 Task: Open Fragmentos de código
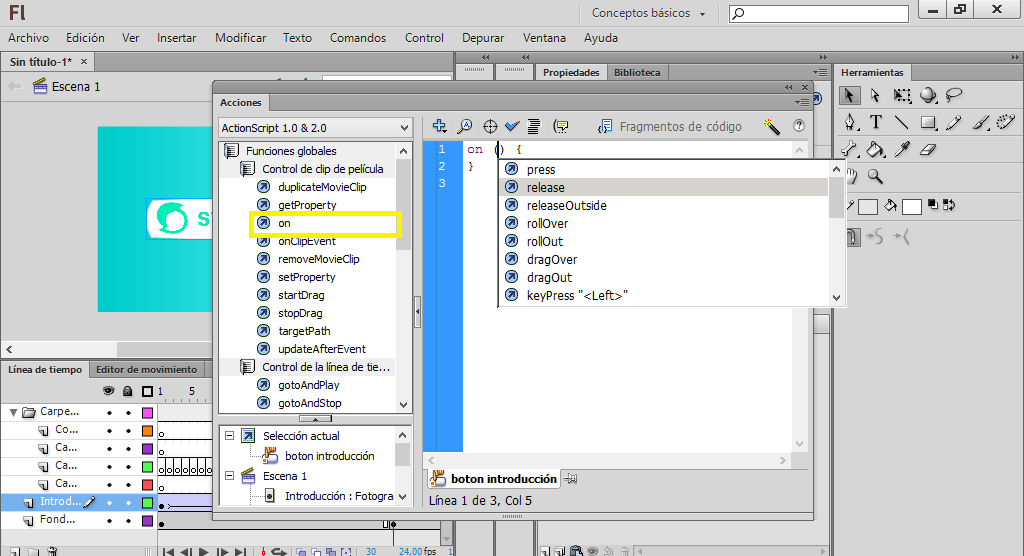670,126
